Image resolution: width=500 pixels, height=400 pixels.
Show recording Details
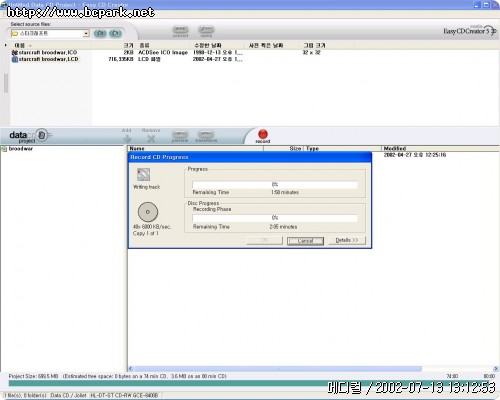[347, 240]
